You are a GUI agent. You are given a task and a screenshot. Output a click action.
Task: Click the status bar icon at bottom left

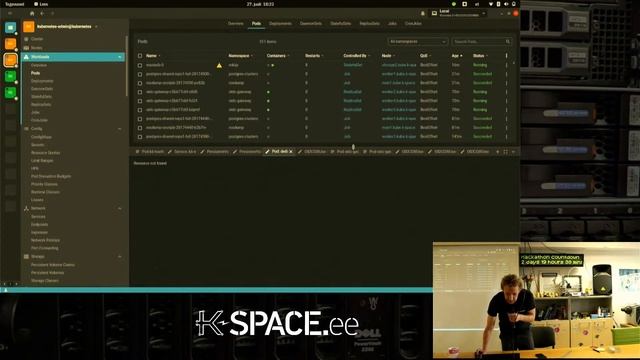point(6,290)
